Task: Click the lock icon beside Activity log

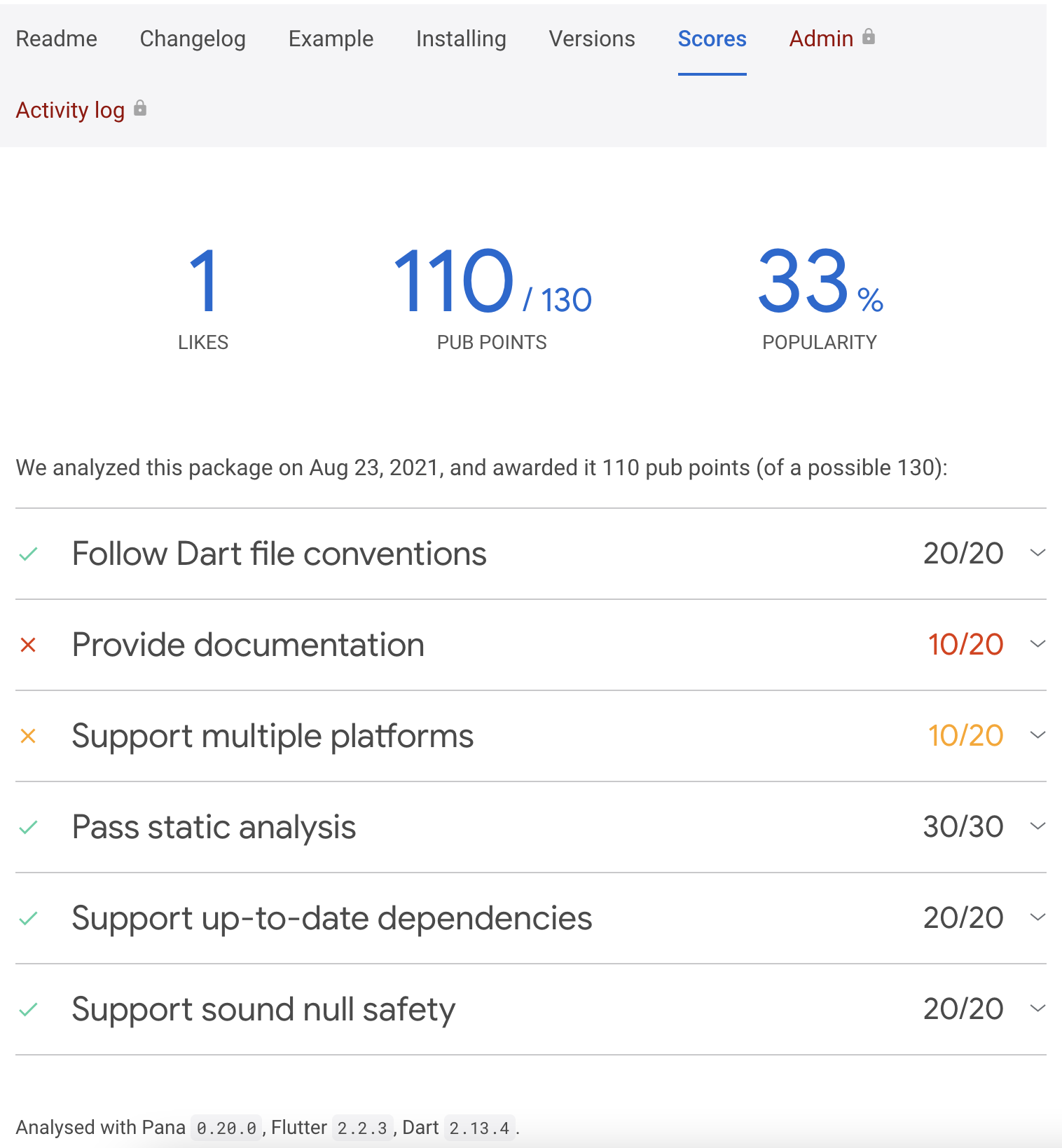Action: (140, 109)
